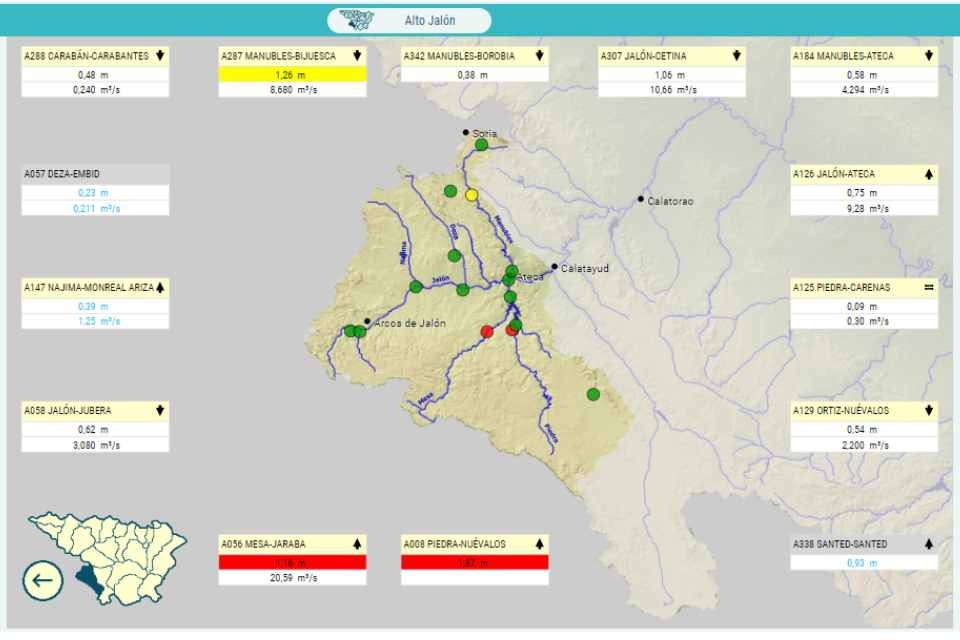Click the 0,38 m value for MANUBLES-BOROBIA
The image size is (960, 640).
coord(473,75)
